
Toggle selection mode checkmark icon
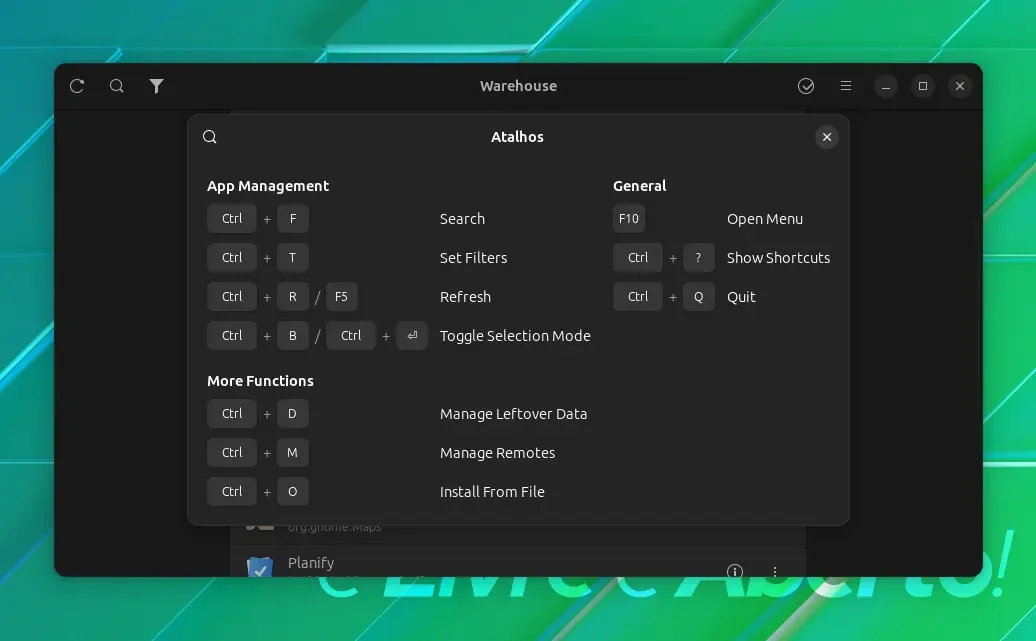tap(805, 86)
